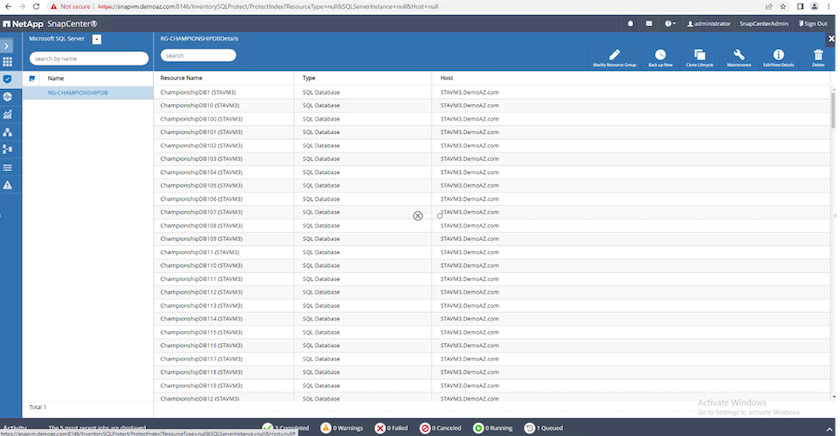Open the Resources shield icon in sidebar
Viewport: 840px width, 436px height.
click(x=8, y=79)
